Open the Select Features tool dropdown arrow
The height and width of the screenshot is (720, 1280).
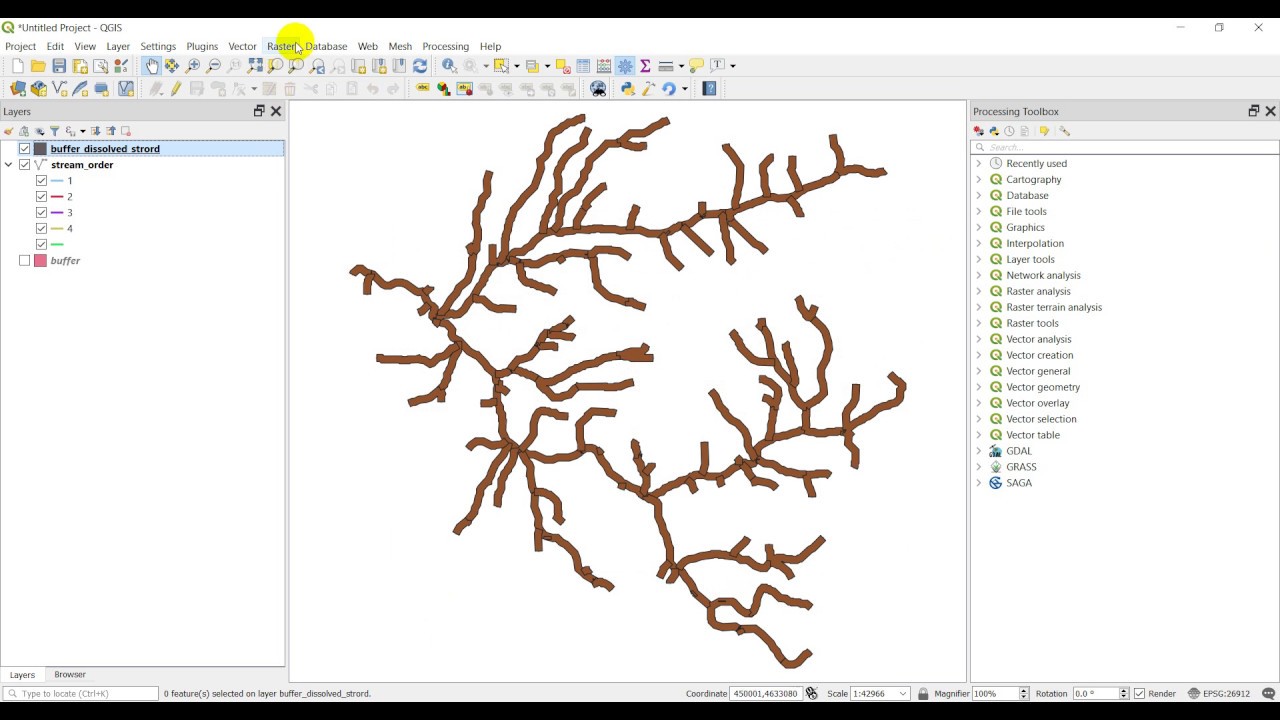tap(516, 66)
